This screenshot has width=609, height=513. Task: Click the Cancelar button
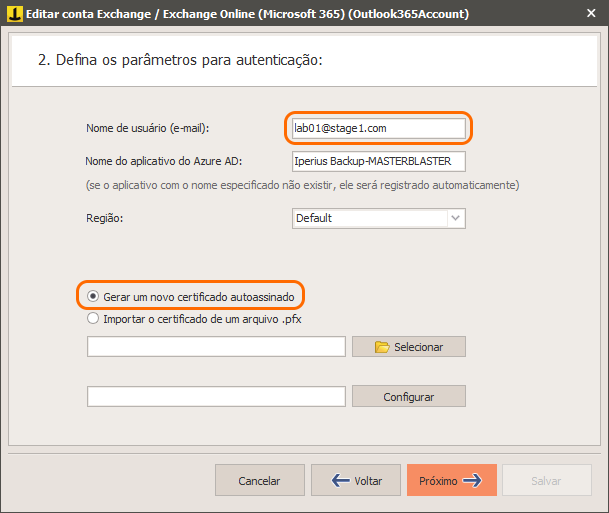(x=259, y=480)
